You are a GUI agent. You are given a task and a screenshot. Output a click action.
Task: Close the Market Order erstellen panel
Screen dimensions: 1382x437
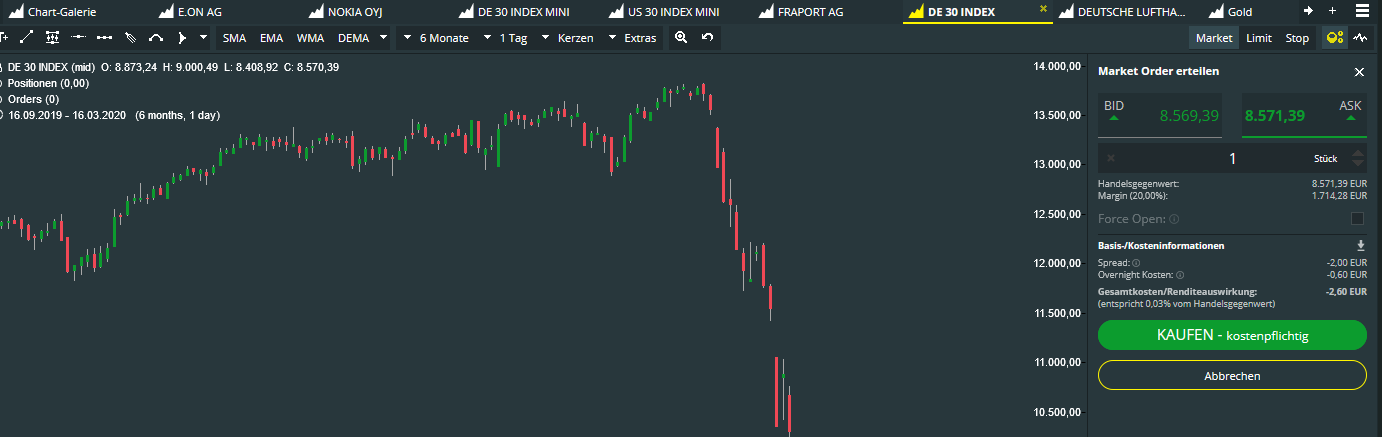[x=1359, y=72]
